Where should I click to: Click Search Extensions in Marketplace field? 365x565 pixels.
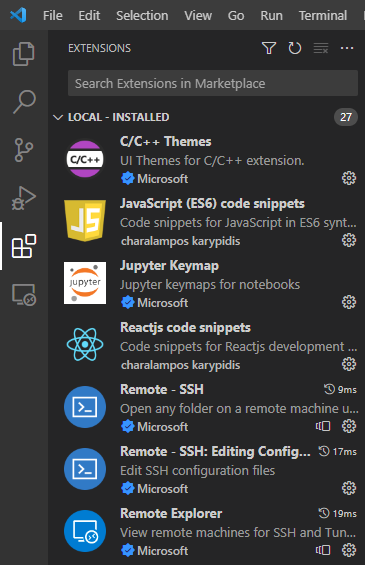pyautogui.click(x=213, y=83)
